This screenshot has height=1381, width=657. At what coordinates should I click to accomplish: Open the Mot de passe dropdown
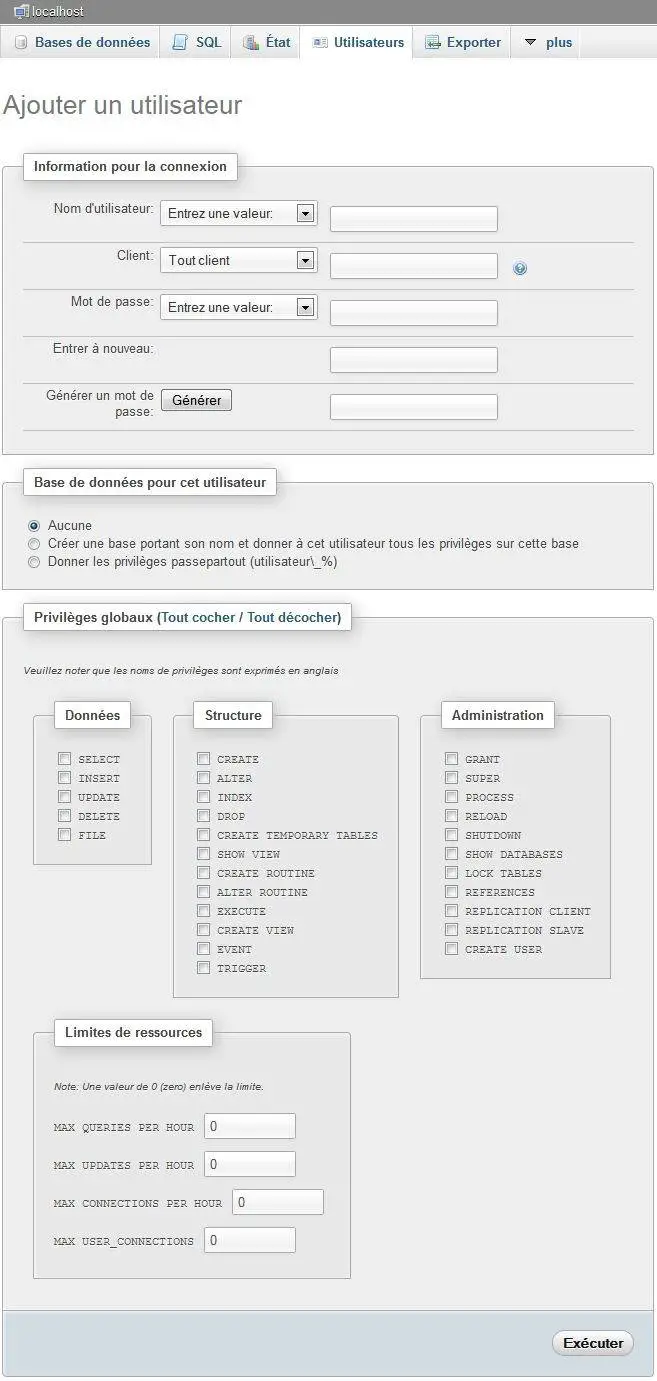239,307
